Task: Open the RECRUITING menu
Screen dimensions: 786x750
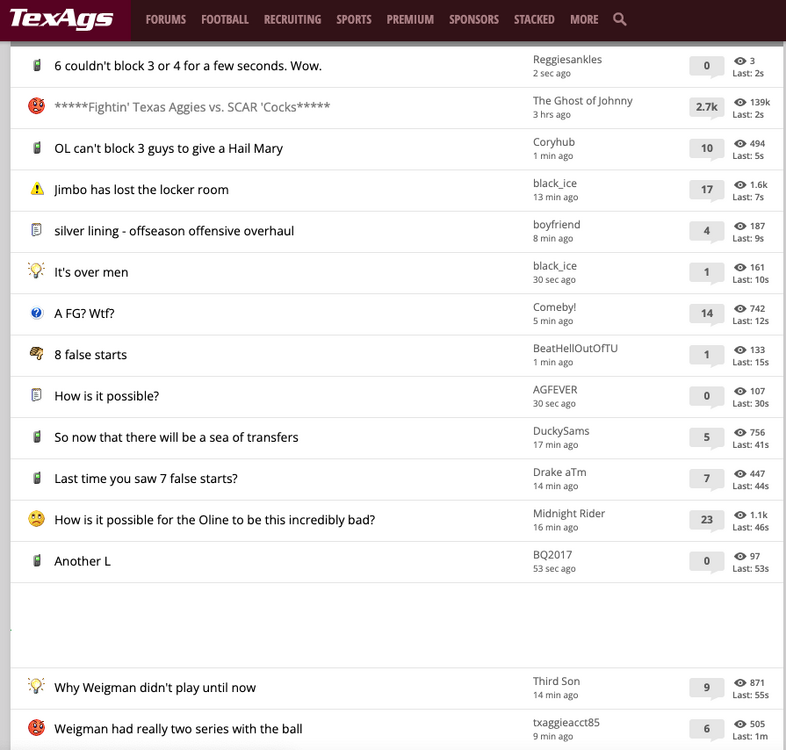Action: tap(293, 20)
